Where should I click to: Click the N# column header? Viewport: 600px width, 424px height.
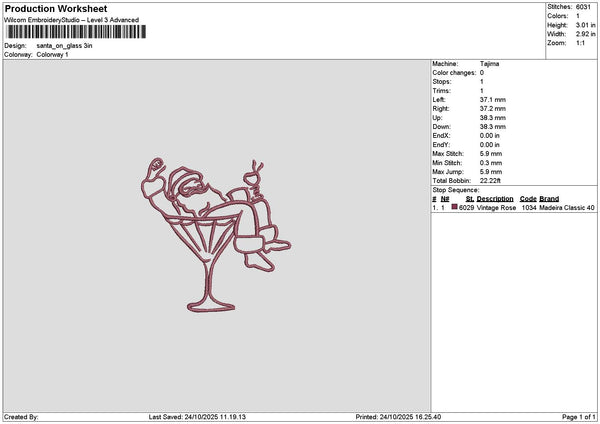(x=445, y=199)
